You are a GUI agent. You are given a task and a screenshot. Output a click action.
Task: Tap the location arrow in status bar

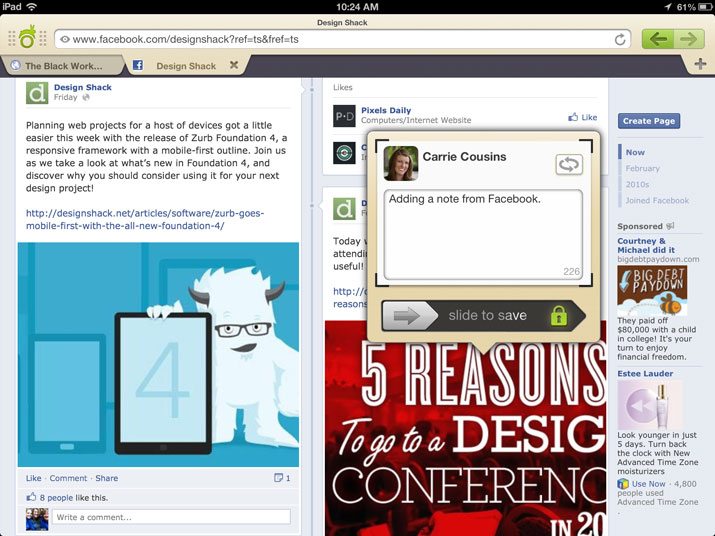click(x=668, y=6)
